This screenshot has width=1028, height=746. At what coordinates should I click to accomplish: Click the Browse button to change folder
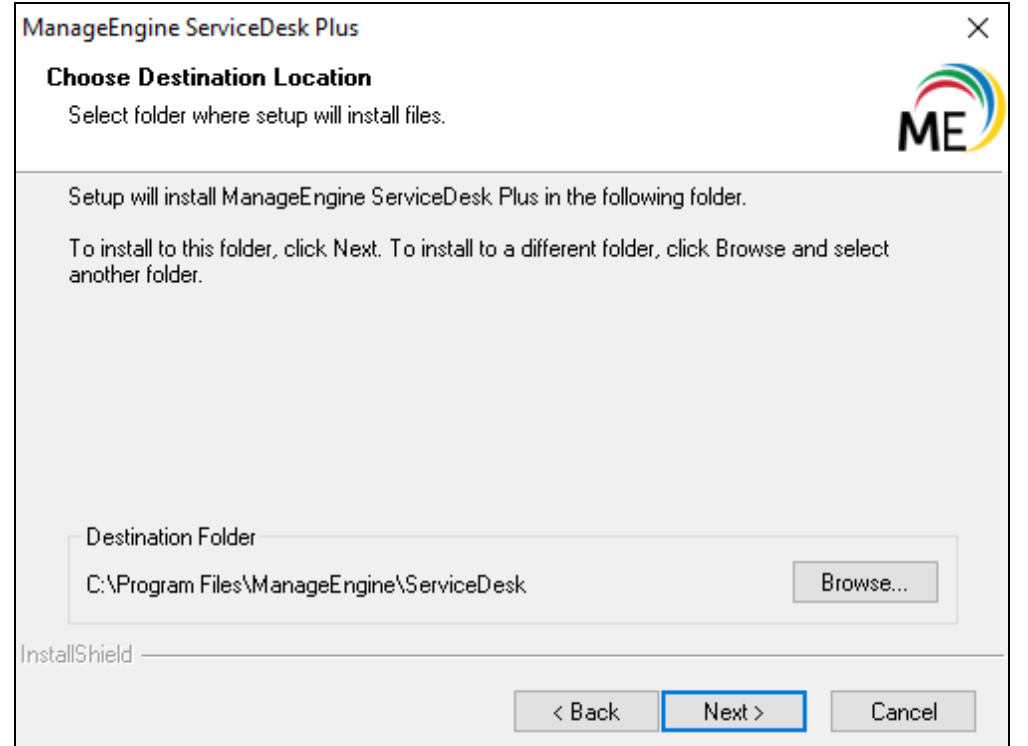pos(865,583)
